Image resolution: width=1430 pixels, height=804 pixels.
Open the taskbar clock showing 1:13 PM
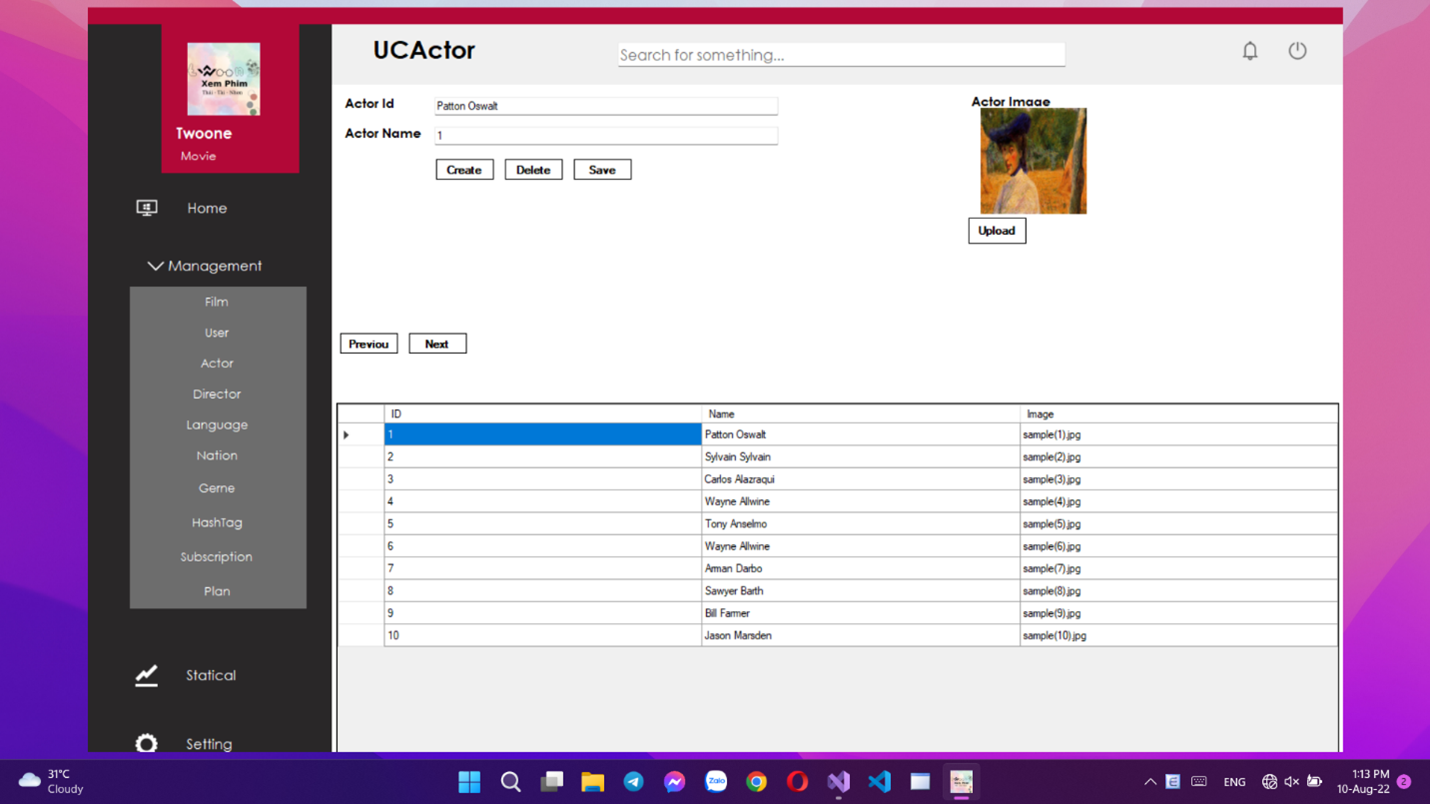coord(1363,782)
